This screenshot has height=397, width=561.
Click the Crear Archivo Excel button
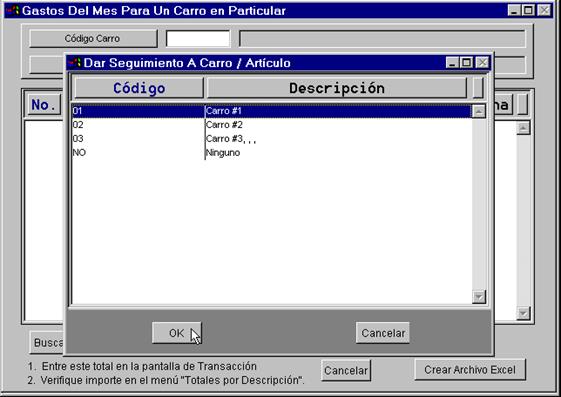point(470,369)
